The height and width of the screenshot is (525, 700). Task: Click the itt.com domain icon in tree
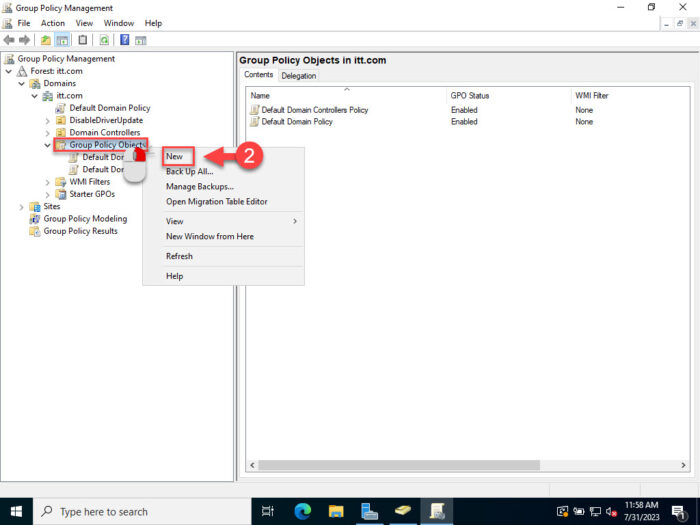tap(48, 96)
